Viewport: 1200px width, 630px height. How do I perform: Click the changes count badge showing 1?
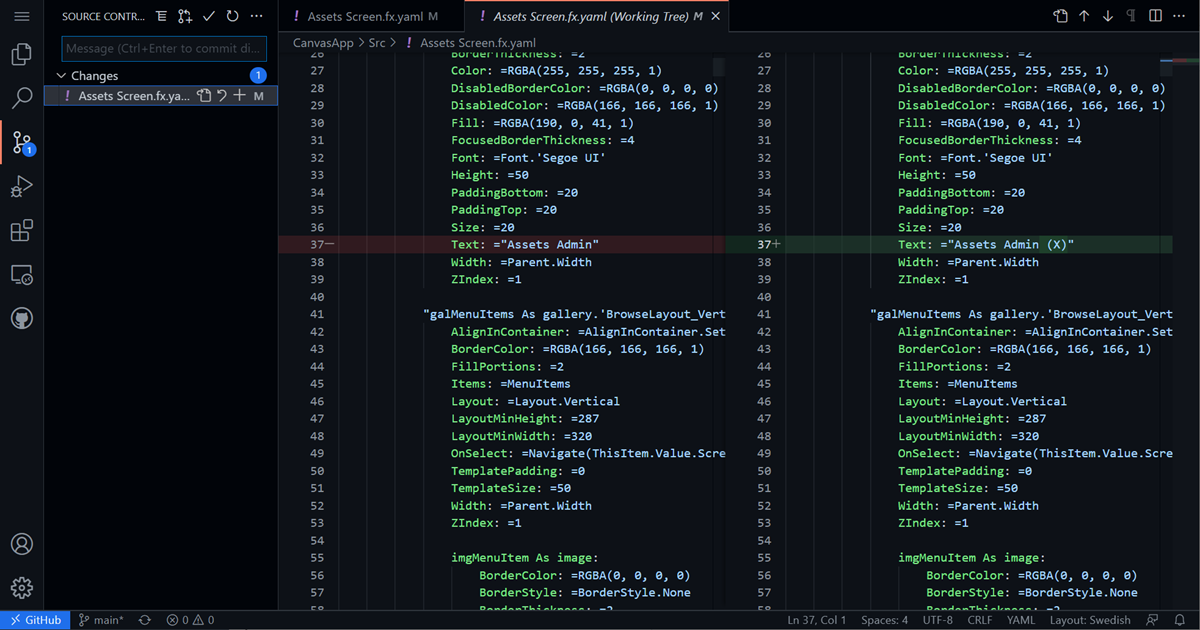258,76
